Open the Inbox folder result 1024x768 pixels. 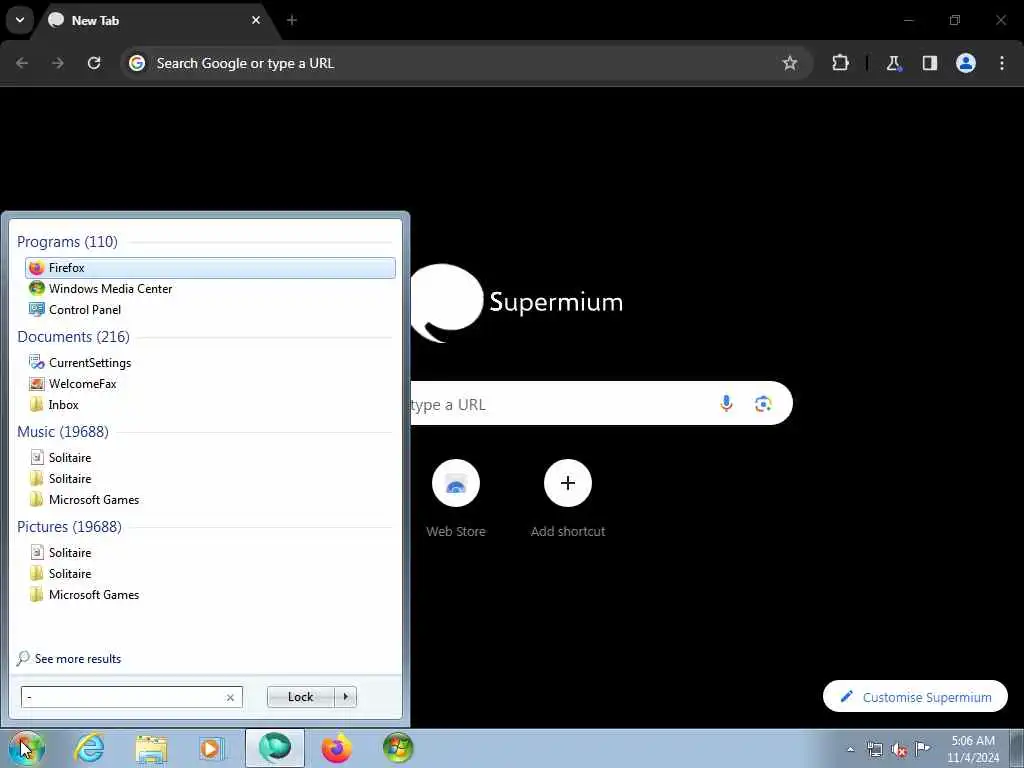point(210,404)
